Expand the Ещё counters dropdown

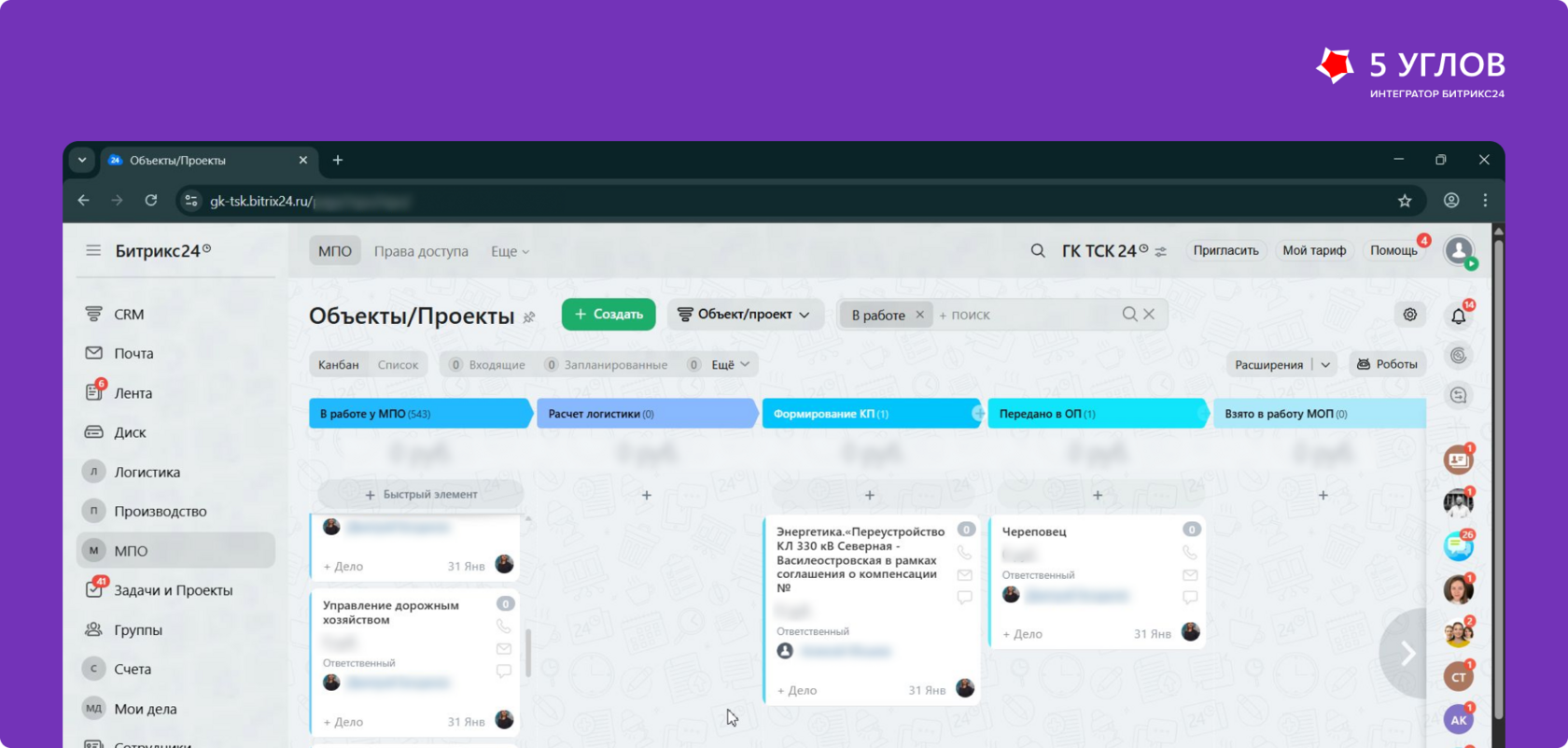click(730, 365)
